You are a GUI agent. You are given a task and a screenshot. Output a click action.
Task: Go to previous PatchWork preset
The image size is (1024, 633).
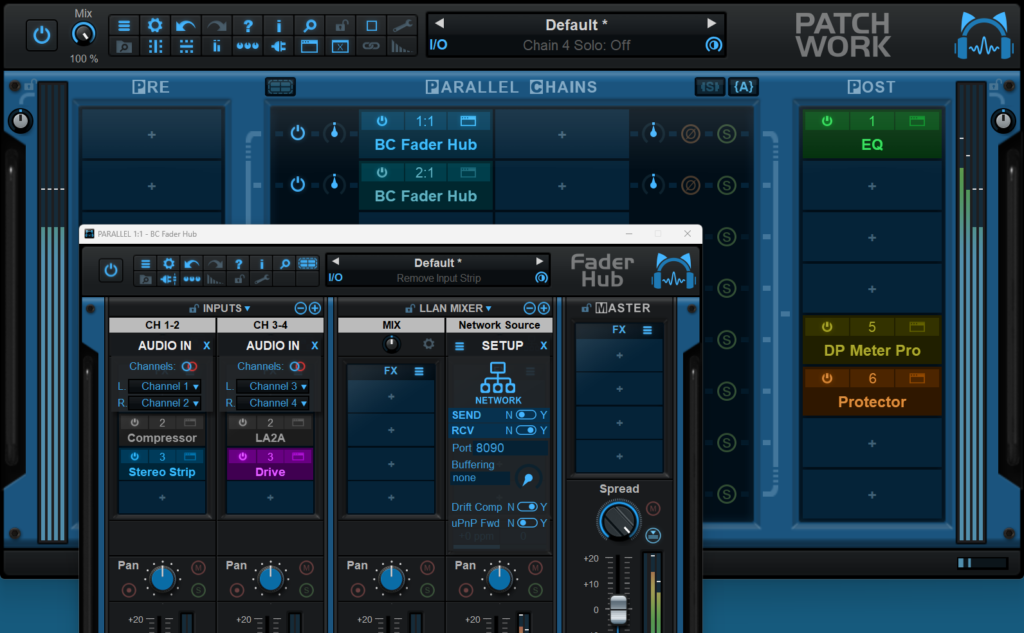point(440,24)
